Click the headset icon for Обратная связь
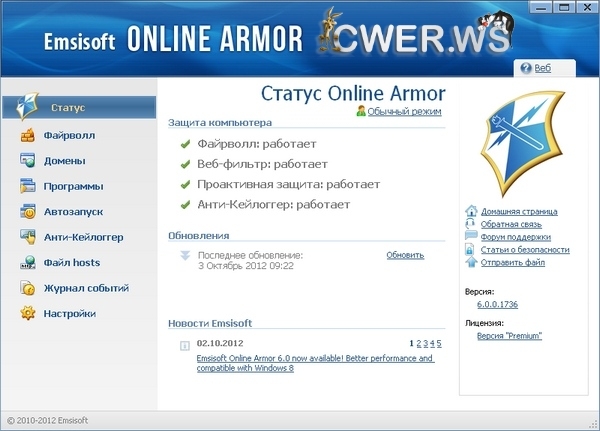Viewport: 600px width, 431px height. click(x=470, y=224)
